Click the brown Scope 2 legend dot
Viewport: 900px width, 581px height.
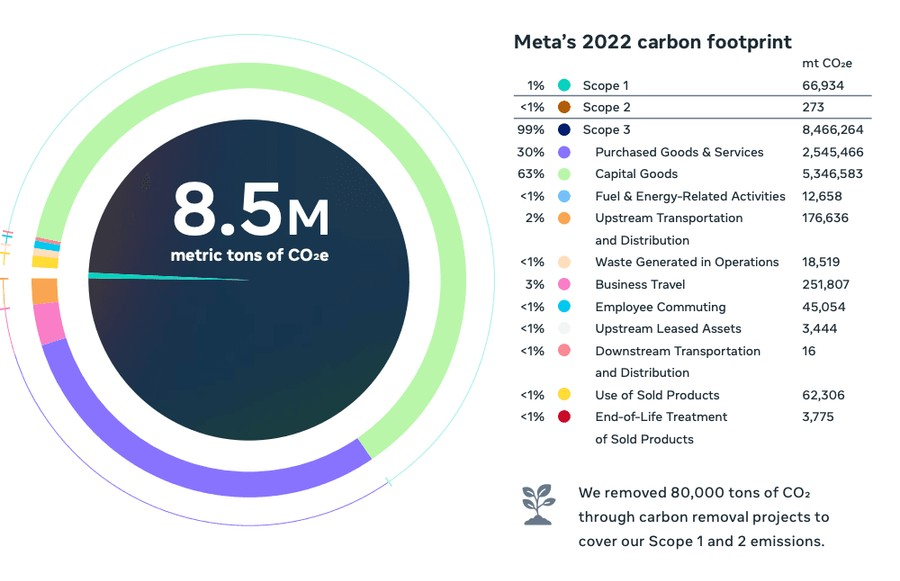click(x=564, y=107)
